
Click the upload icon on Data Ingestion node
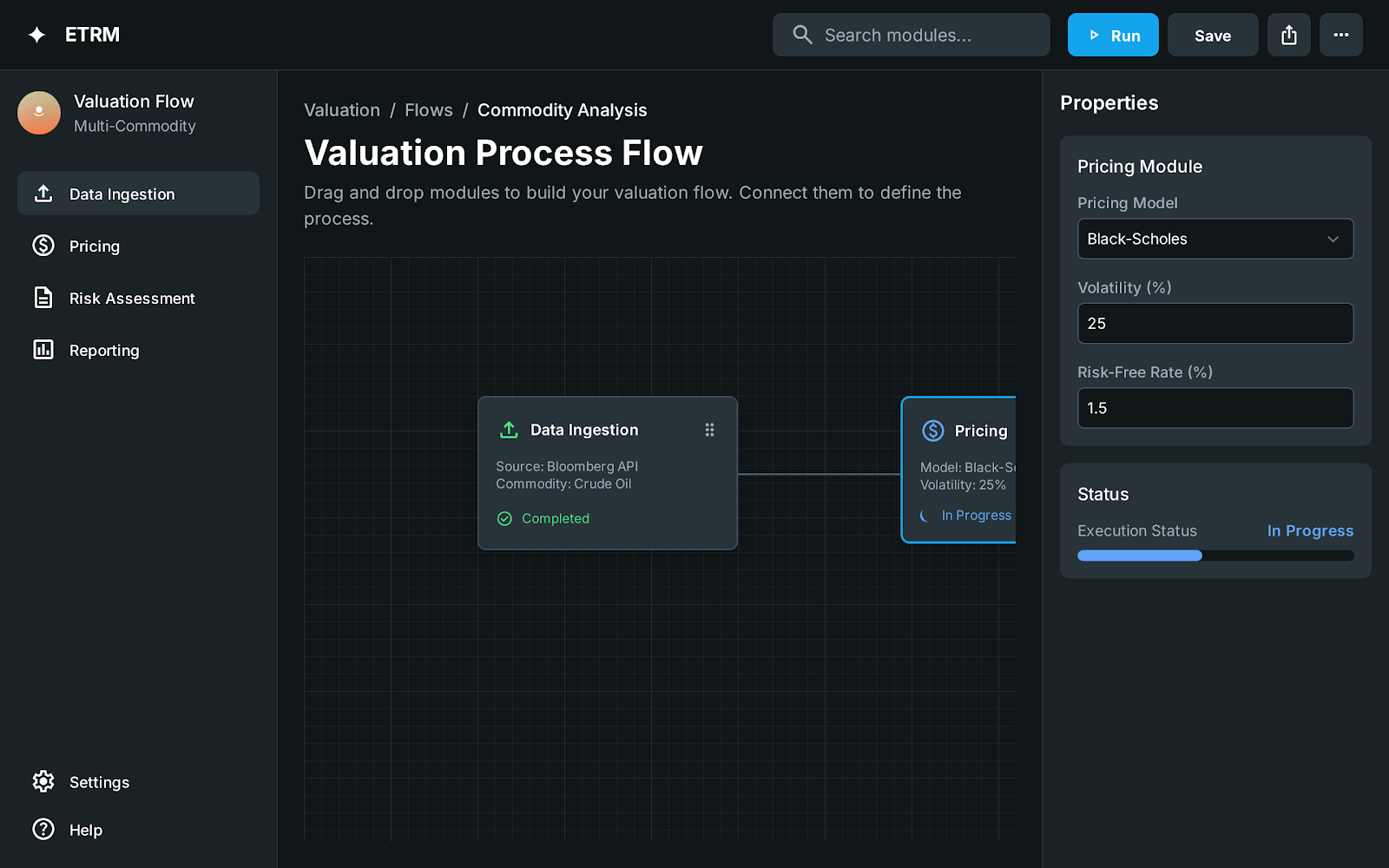tap(509, 430)
